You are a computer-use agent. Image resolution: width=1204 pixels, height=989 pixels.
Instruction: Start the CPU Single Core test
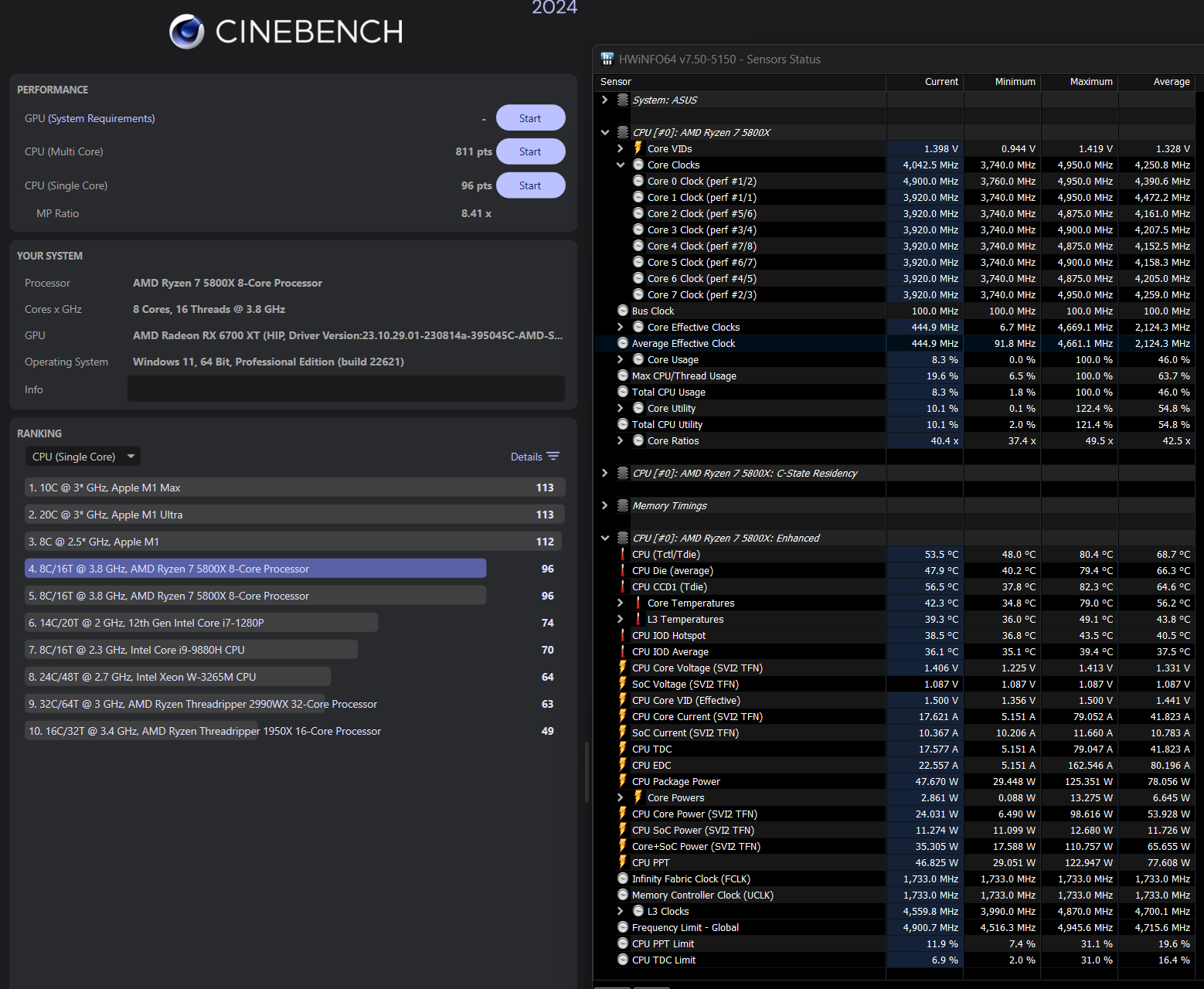click(x=530, y=185)
